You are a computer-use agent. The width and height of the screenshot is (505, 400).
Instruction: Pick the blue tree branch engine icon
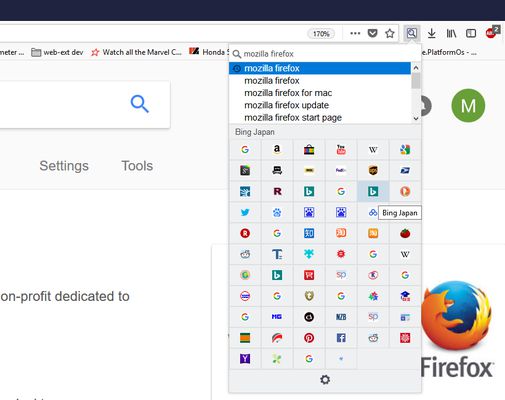coord(245,191)
